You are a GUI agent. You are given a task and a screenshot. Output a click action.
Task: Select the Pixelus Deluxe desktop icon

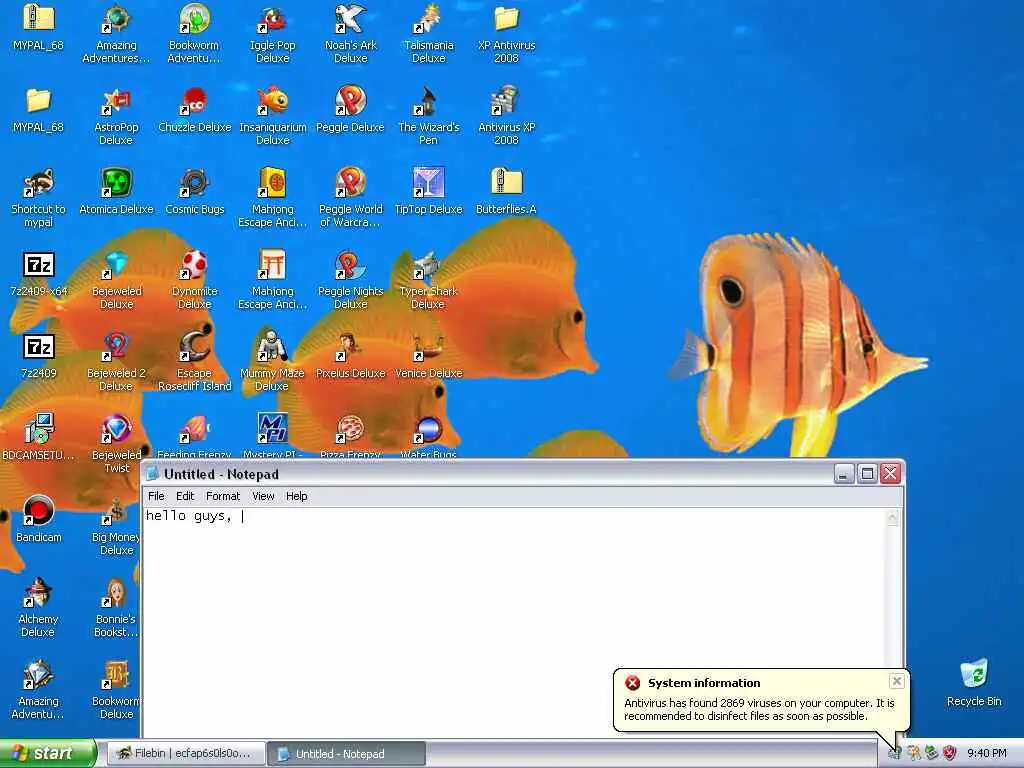[x=351, y=356]
